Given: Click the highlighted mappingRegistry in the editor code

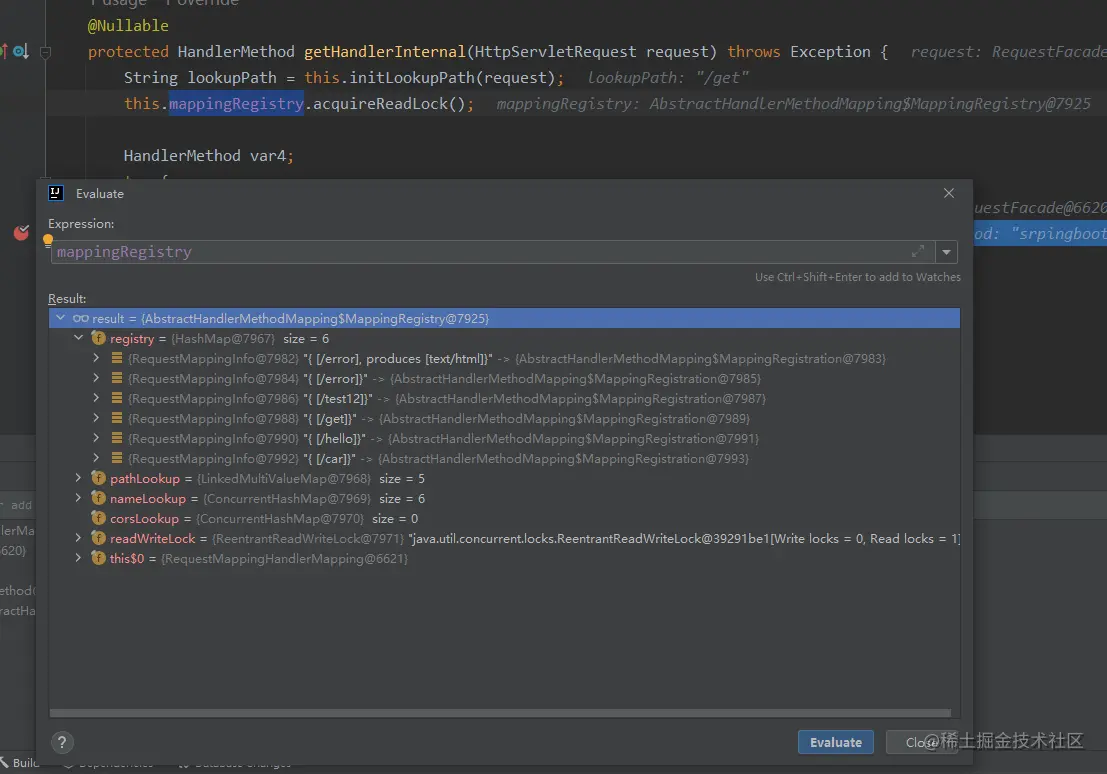Looking at the screenshot, I should coord(236,104).
